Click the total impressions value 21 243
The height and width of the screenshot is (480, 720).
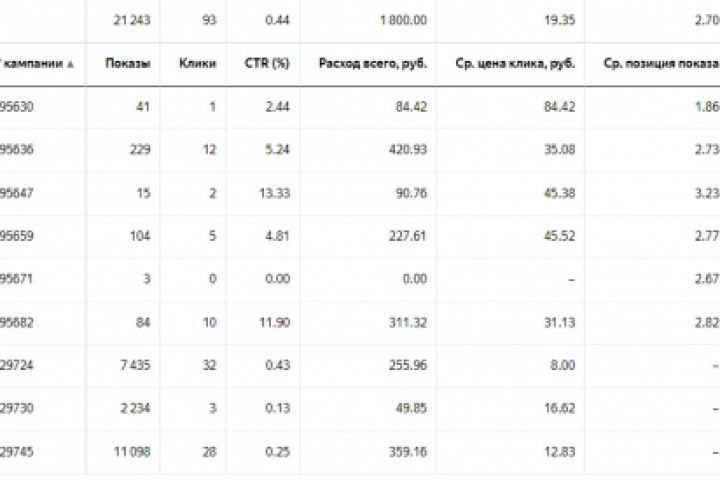click(132, 19)
